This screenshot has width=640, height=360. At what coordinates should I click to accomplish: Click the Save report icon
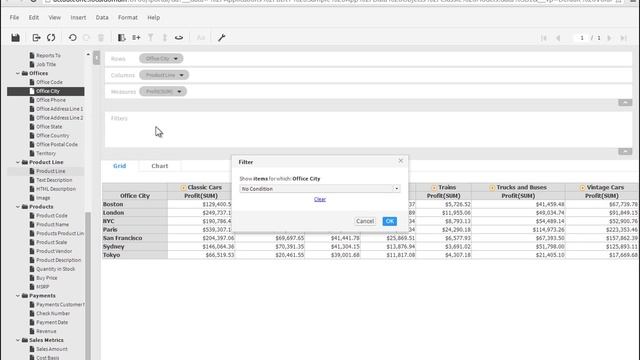[x=16, y=38]
